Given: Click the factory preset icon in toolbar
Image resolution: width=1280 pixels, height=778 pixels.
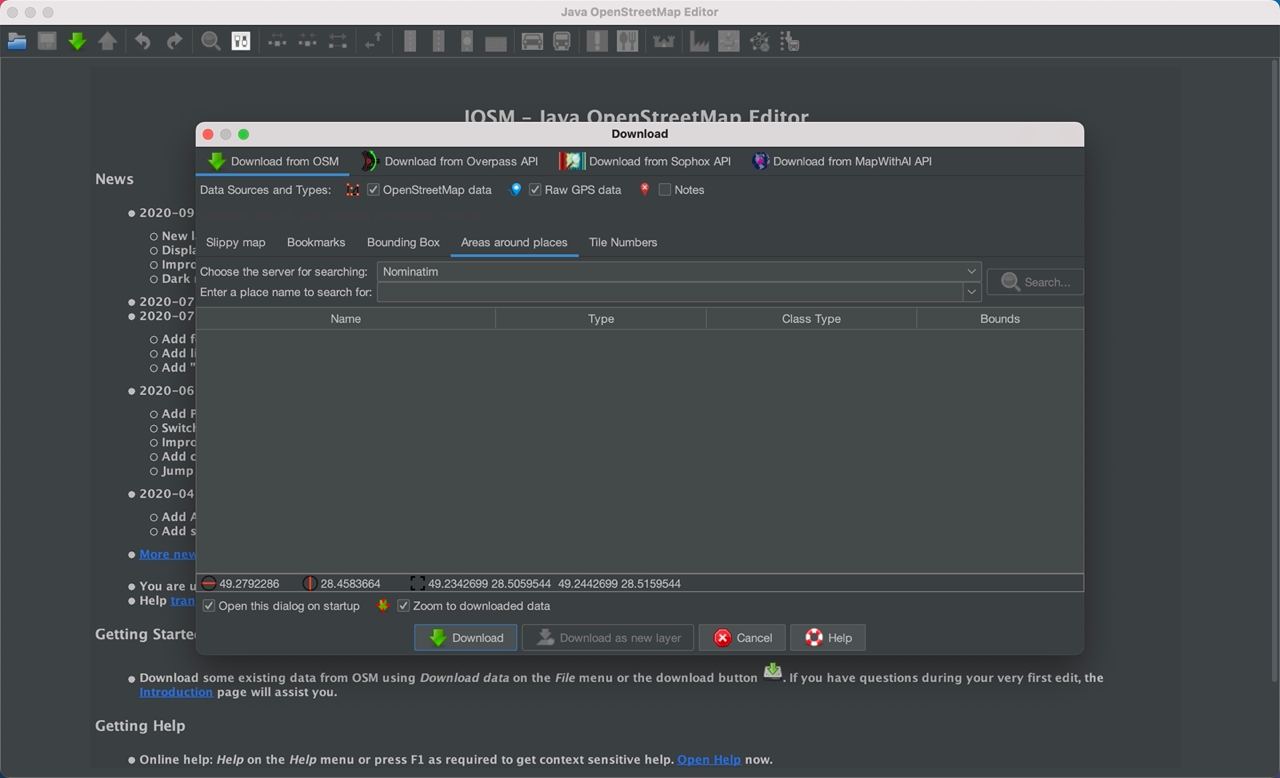Looking at the screenshot, I should click(699, 41).
